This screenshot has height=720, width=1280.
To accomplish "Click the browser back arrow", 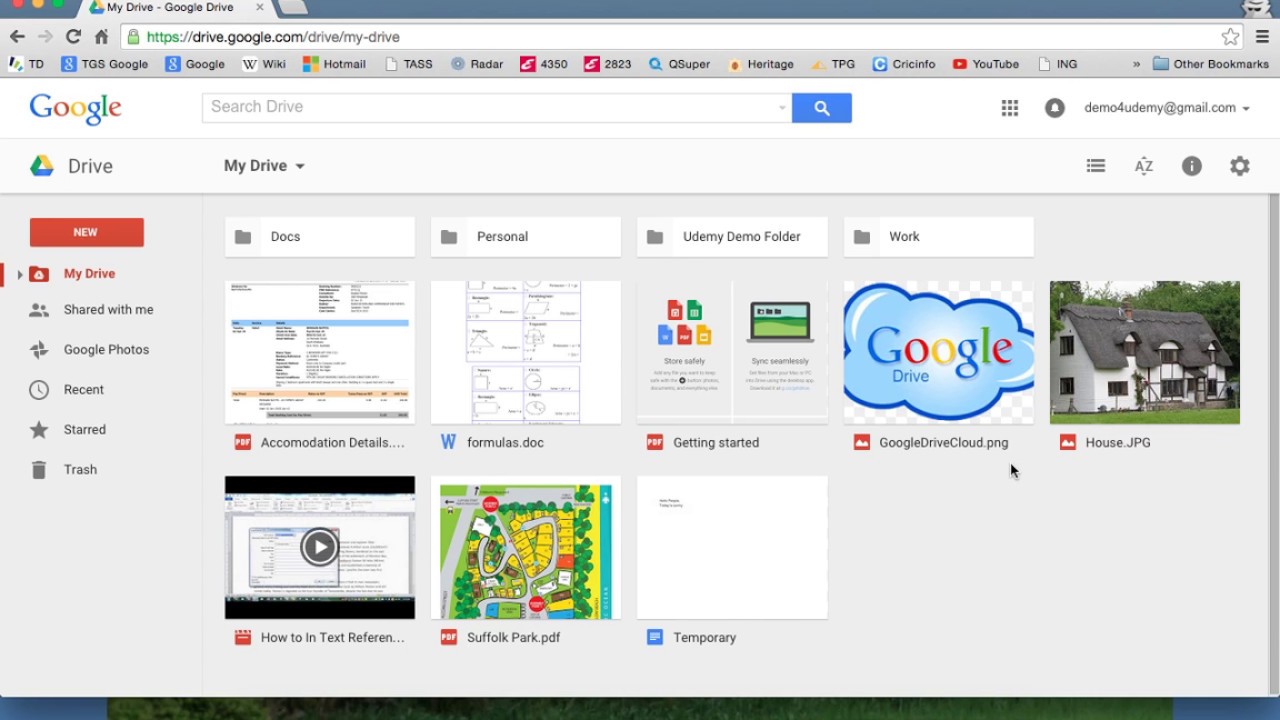I will pyautogui.click(x=17, y=36).
